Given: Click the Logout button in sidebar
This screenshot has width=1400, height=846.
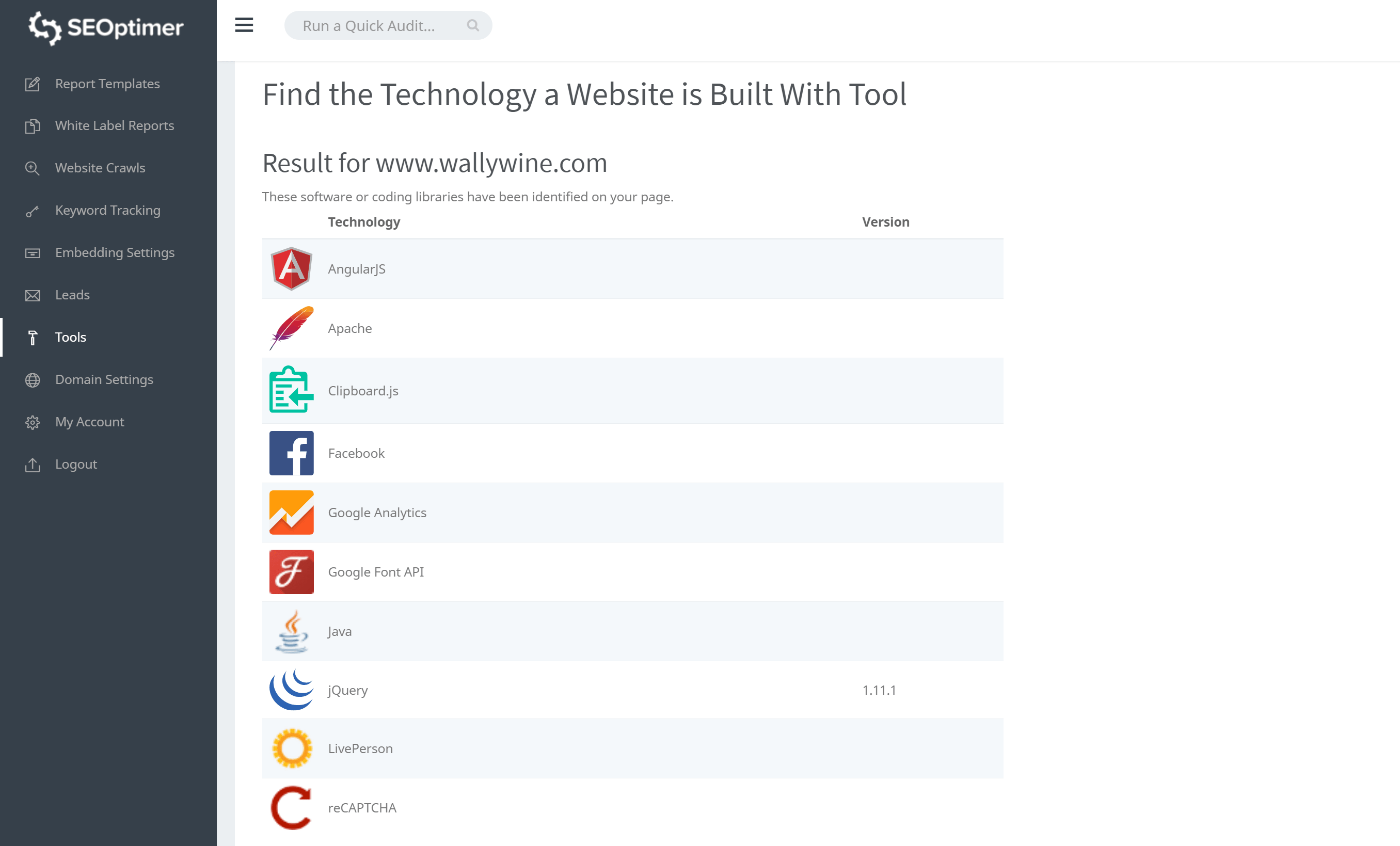Looking at the screenshot, I should (x=76, y=464).
